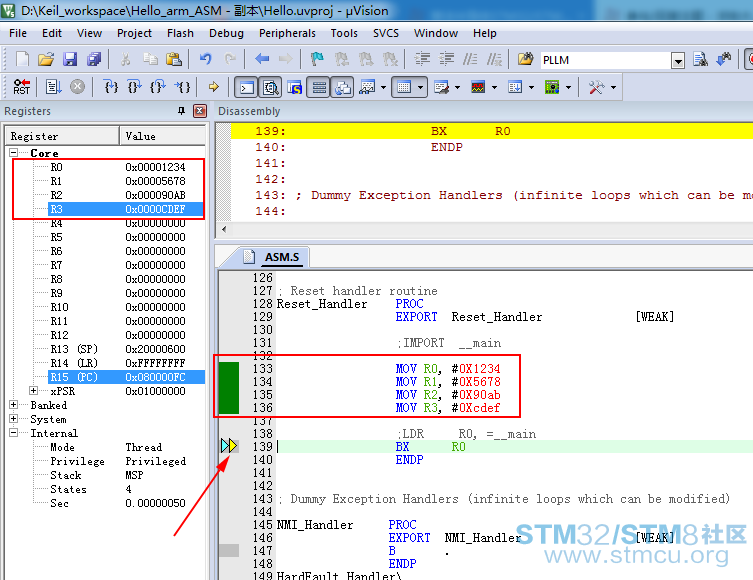Navigate backwards with blue left arrow
This screenshot has height=580, width=753.
tap(262, 60)
